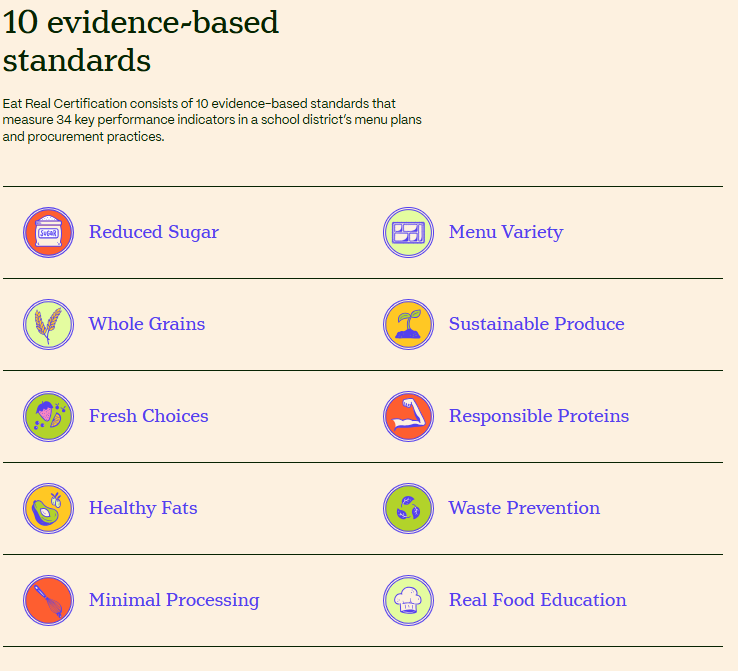Open the Responsible Proteins link
This screenshot has height=671, width=738.
click(x=539, y=416)
